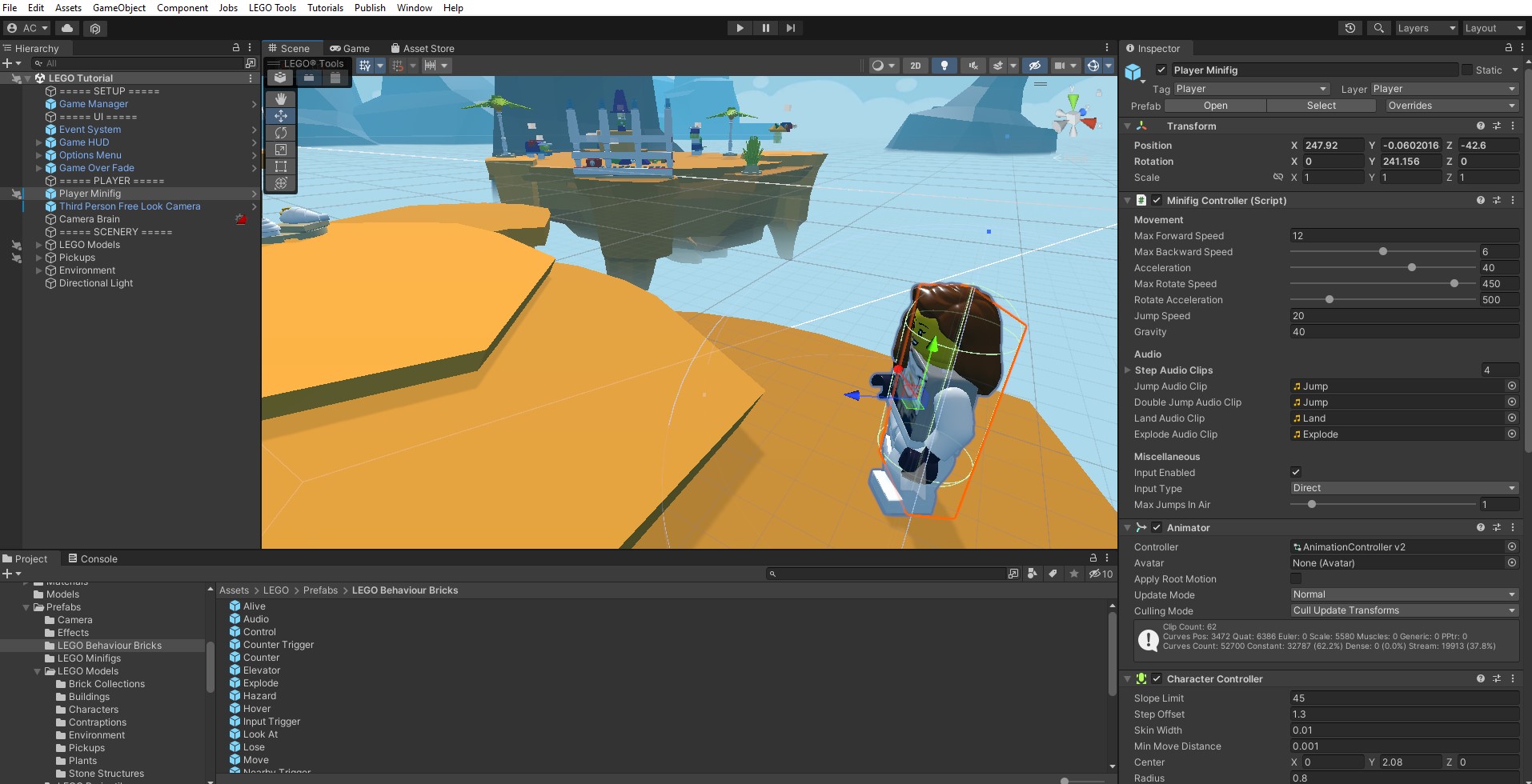The height and width of the screenshot is (784, 1532).
Task: Select the Move tool in Scene toolbar
Action: (280, 116)
